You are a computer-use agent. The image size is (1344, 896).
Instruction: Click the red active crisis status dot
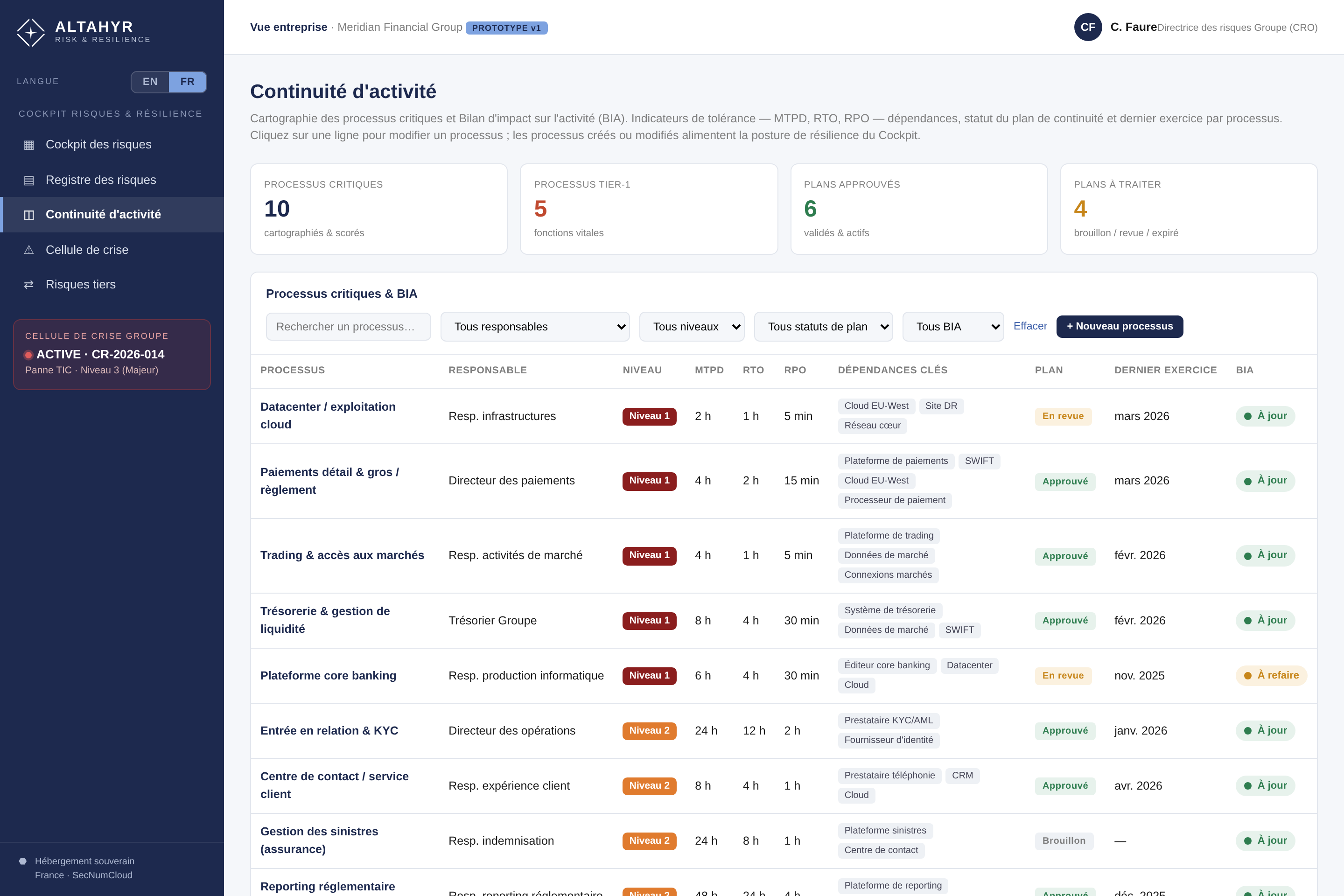point(28,355)
